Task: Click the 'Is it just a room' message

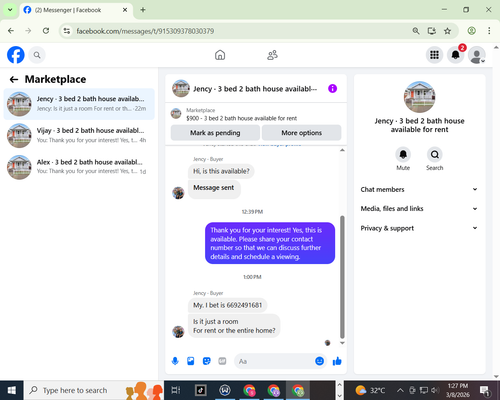Action: (x=234, y=326)
